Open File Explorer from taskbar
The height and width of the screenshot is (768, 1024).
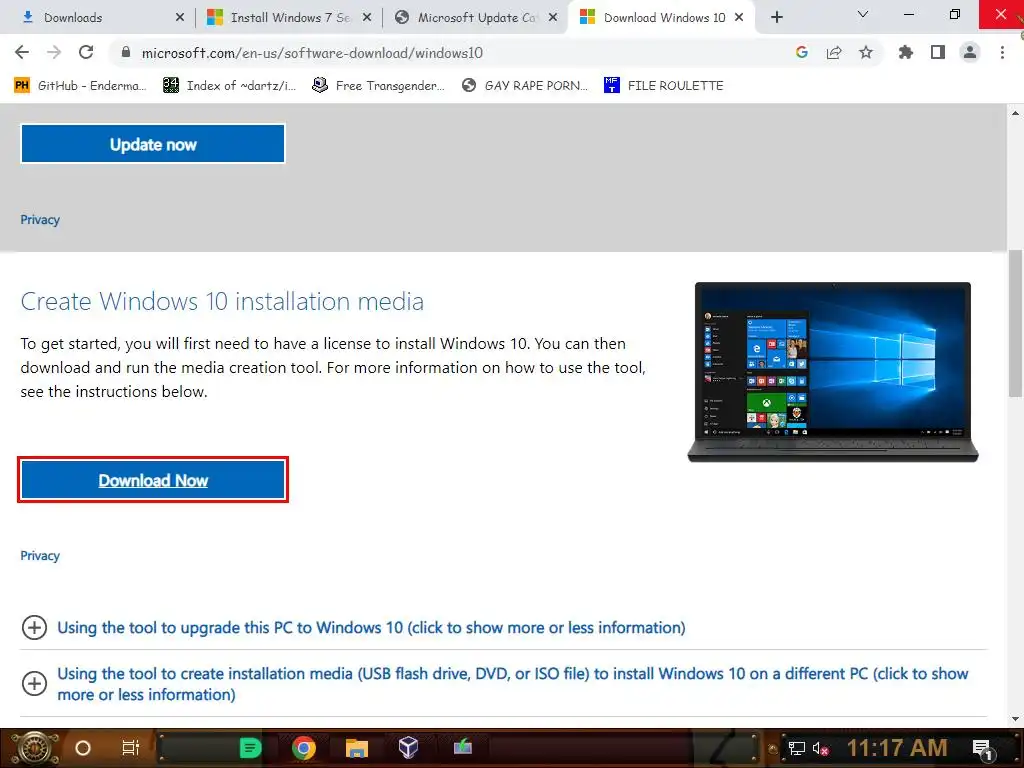(357, 748)
